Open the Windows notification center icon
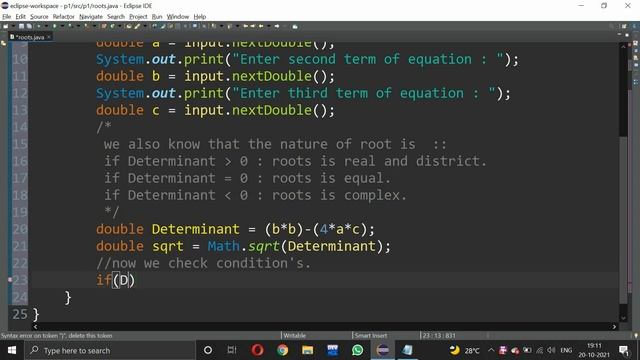640x360 pixels. coord(624,350)
